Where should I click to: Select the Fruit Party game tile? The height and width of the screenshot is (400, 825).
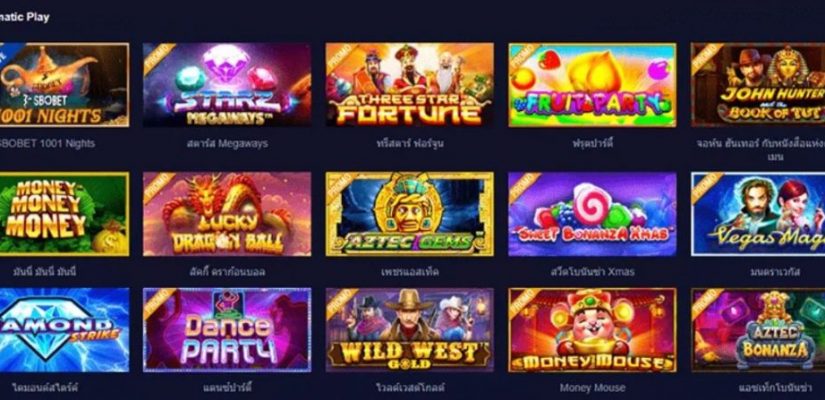coord(592,85)
